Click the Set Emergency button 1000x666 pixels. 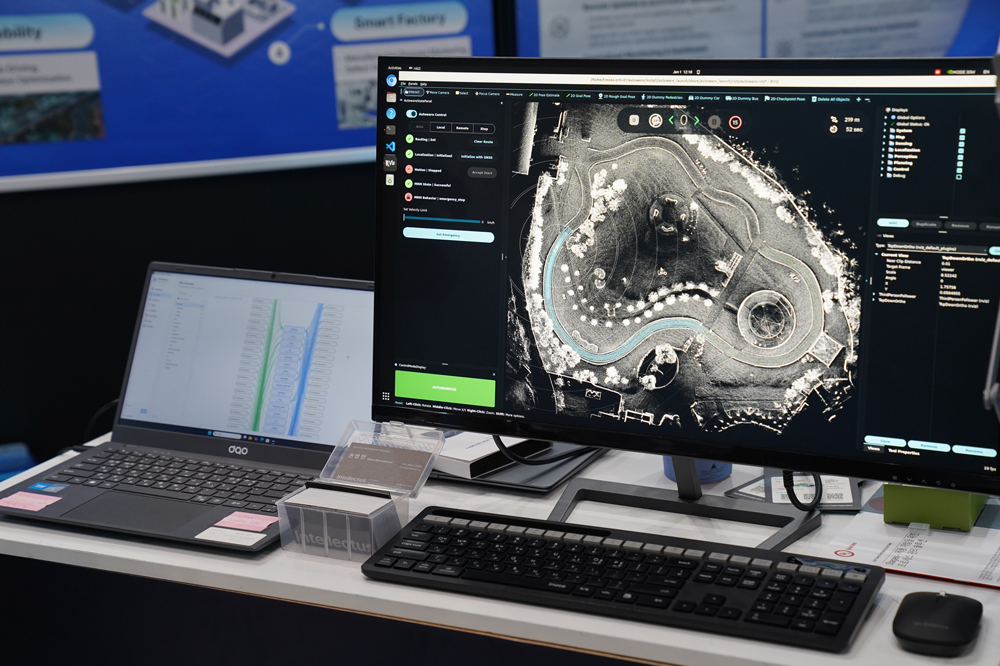(448, 235)
